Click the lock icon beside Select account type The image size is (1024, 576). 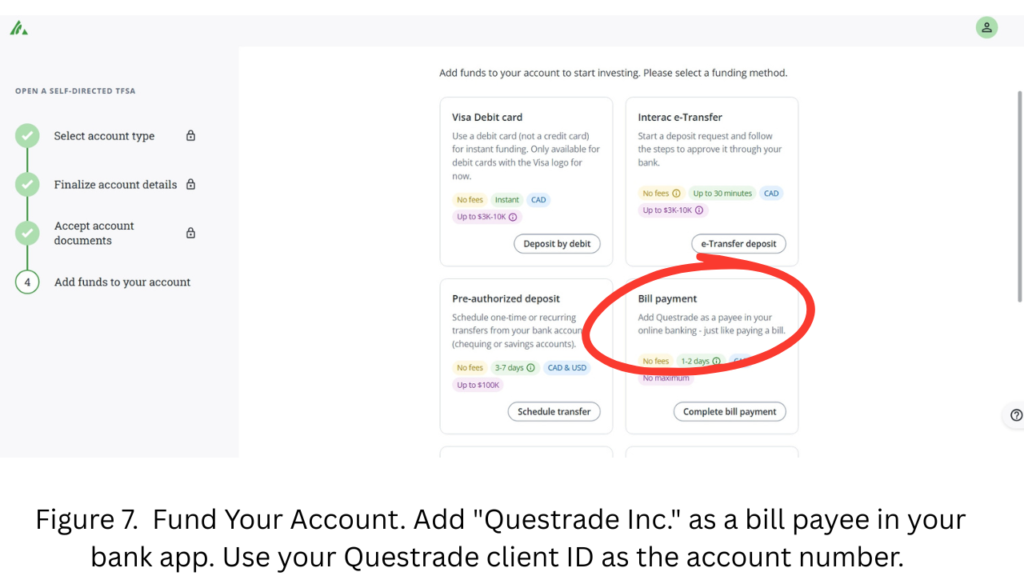190,135
